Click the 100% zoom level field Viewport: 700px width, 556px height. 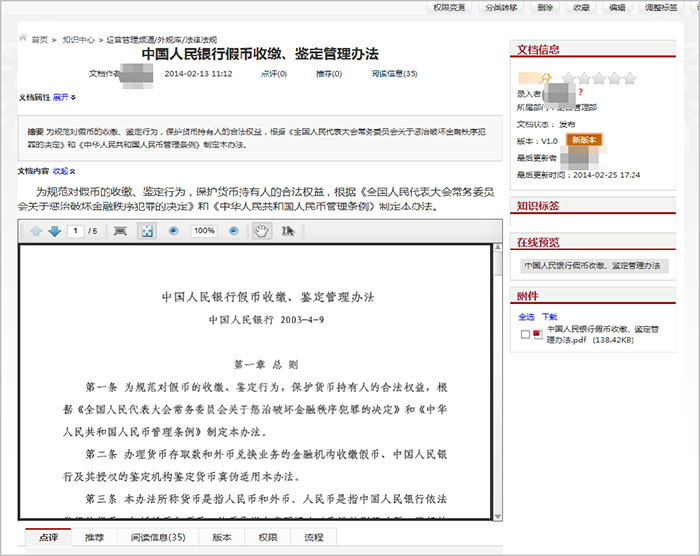[204, 231]
